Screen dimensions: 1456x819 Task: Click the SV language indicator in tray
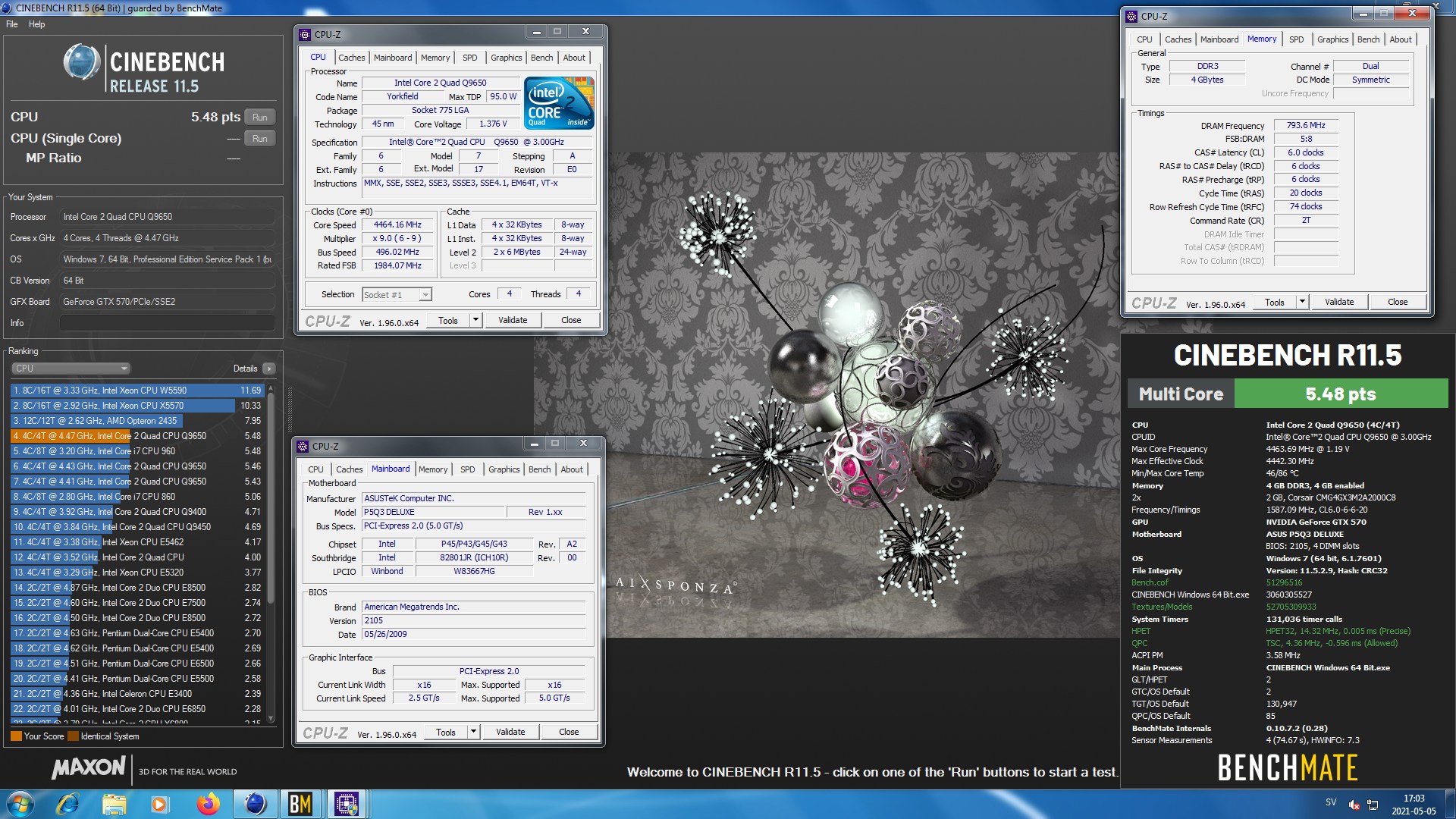[x=1331, y=802]
